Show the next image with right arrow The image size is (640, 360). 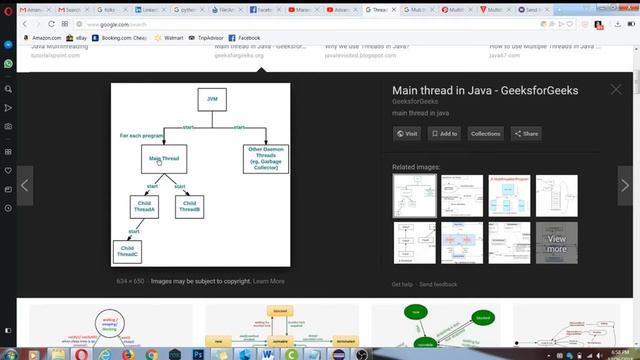[x=625, y=185]
